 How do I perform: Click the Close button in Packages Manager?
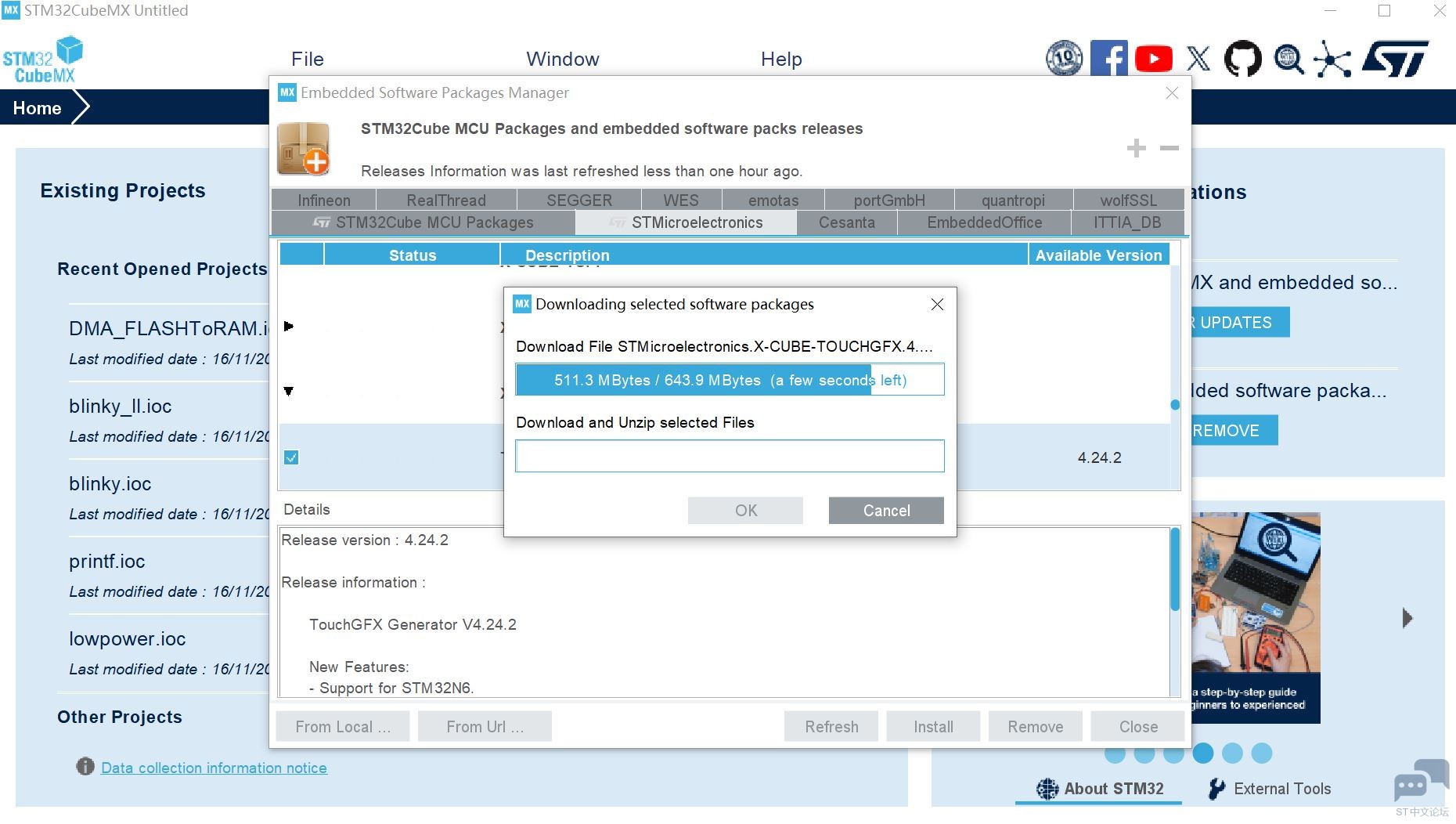coord(1138,726)
